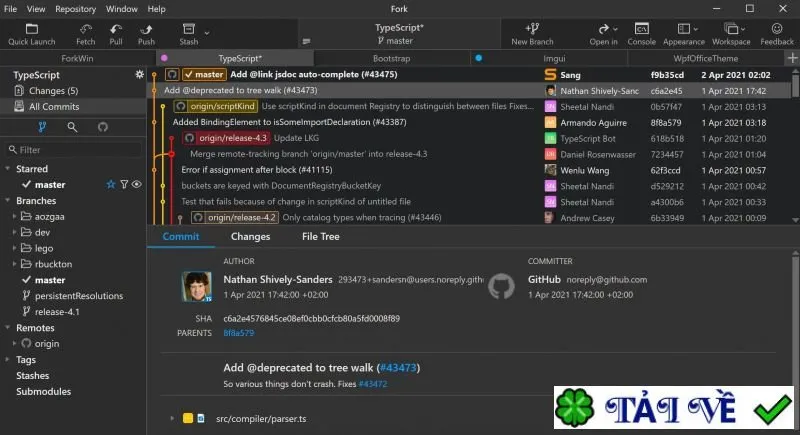Expand the dev branch folder
The image size is (800, 435).
click(14, 232)
